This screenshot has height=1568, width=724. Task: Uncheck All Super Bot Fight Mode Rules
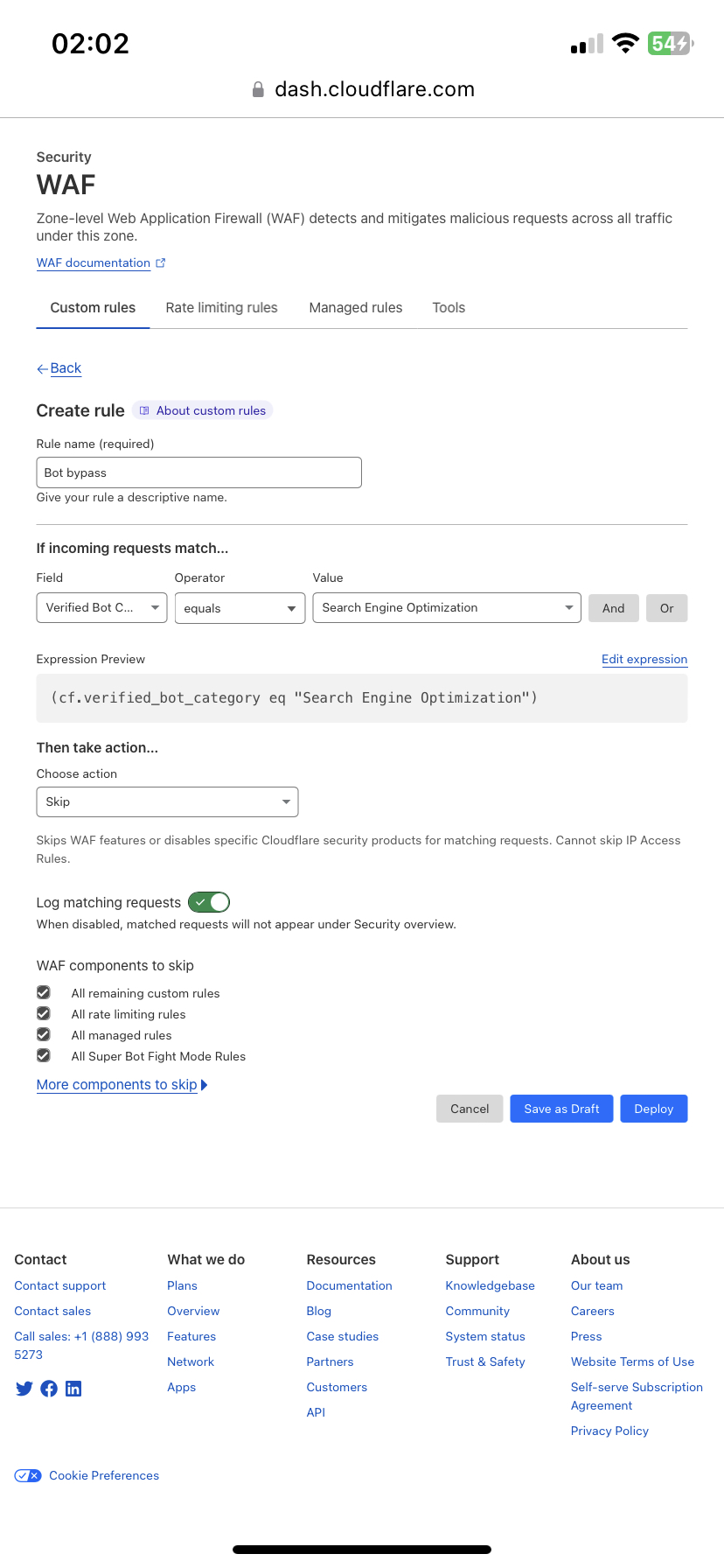click(44, 1054)
